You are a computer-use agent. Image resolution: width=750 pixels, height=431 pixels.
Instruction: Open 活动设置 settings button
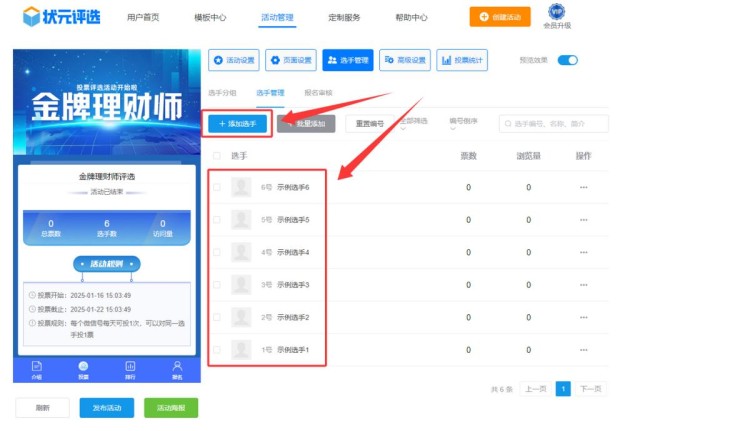[x=234, y=61]
